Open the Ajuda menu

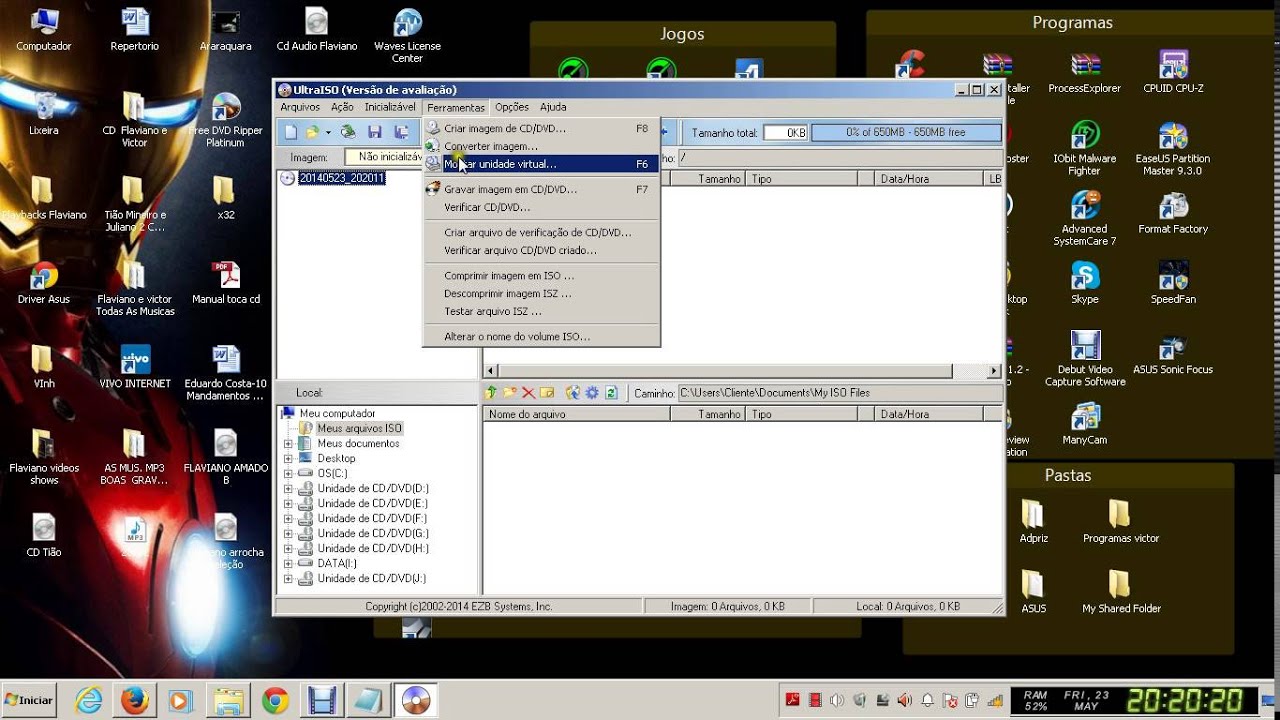[553, 107]
